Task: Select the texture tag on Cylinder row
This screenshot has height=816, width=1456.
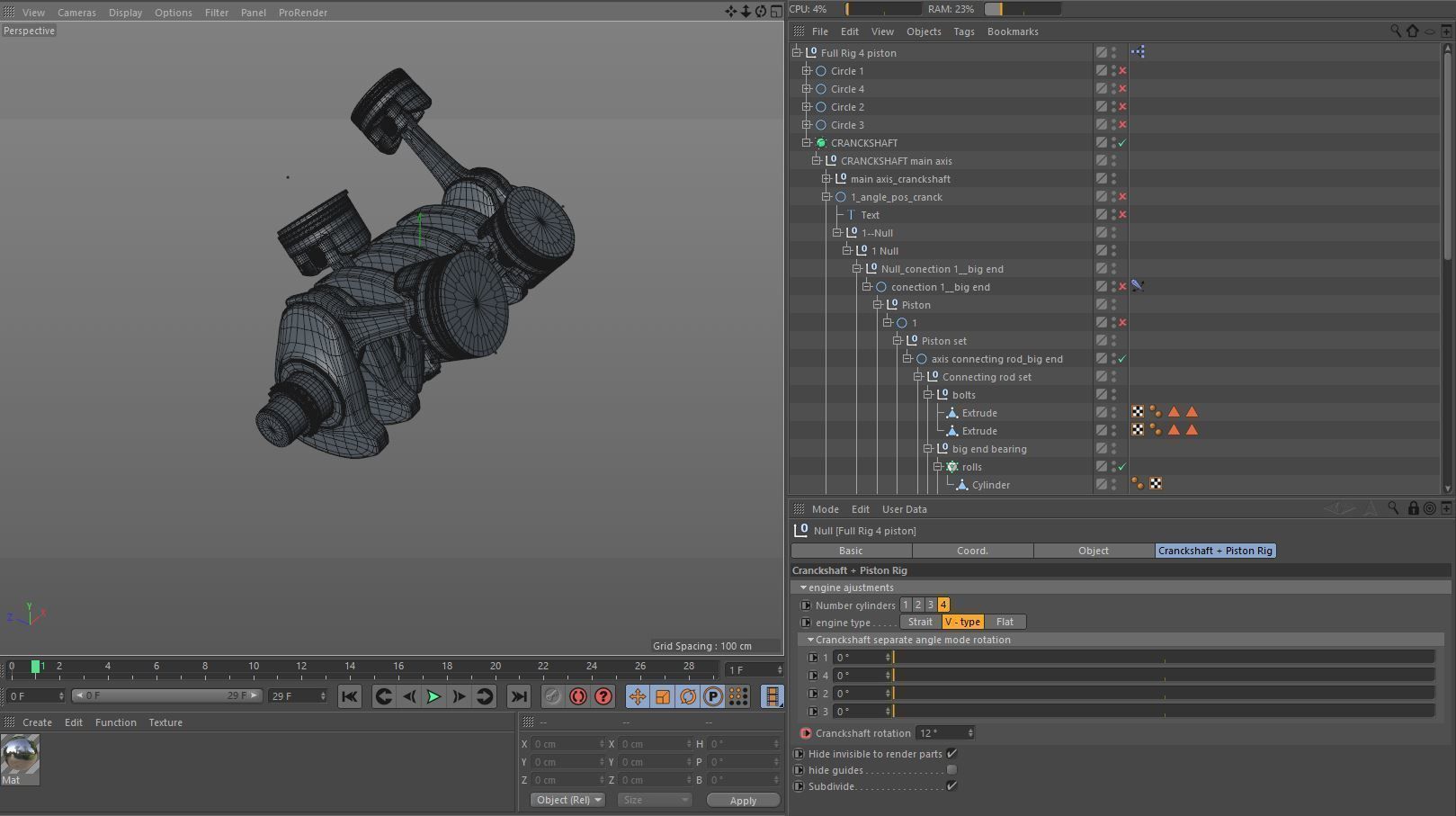Action: [1156, 484]
